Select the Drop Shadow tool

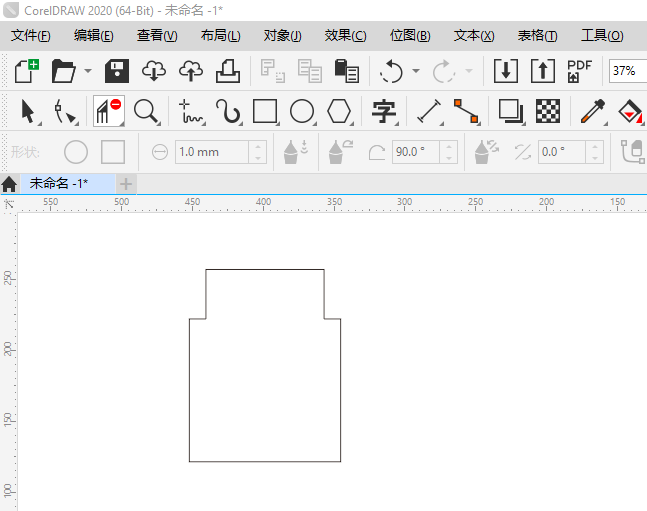coord(511,111)
